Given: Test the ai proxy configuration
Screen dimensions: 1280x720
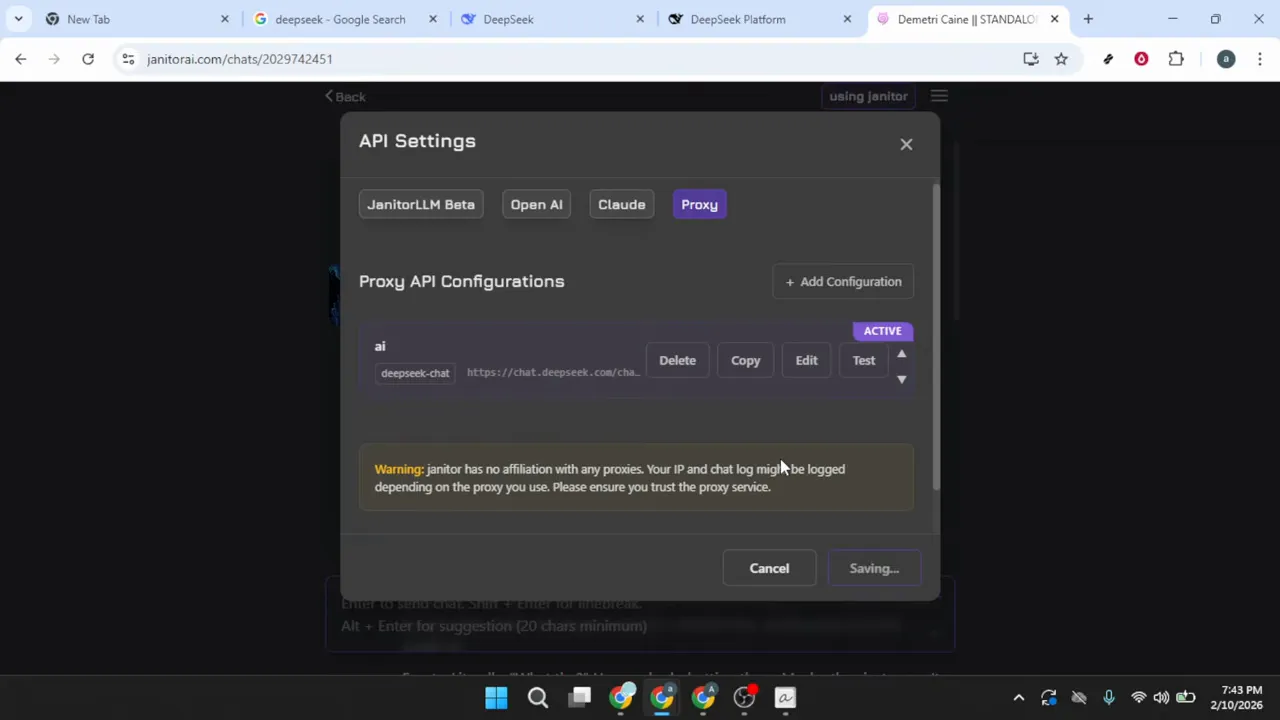Looking at the screenshot, I should [863, 361].
